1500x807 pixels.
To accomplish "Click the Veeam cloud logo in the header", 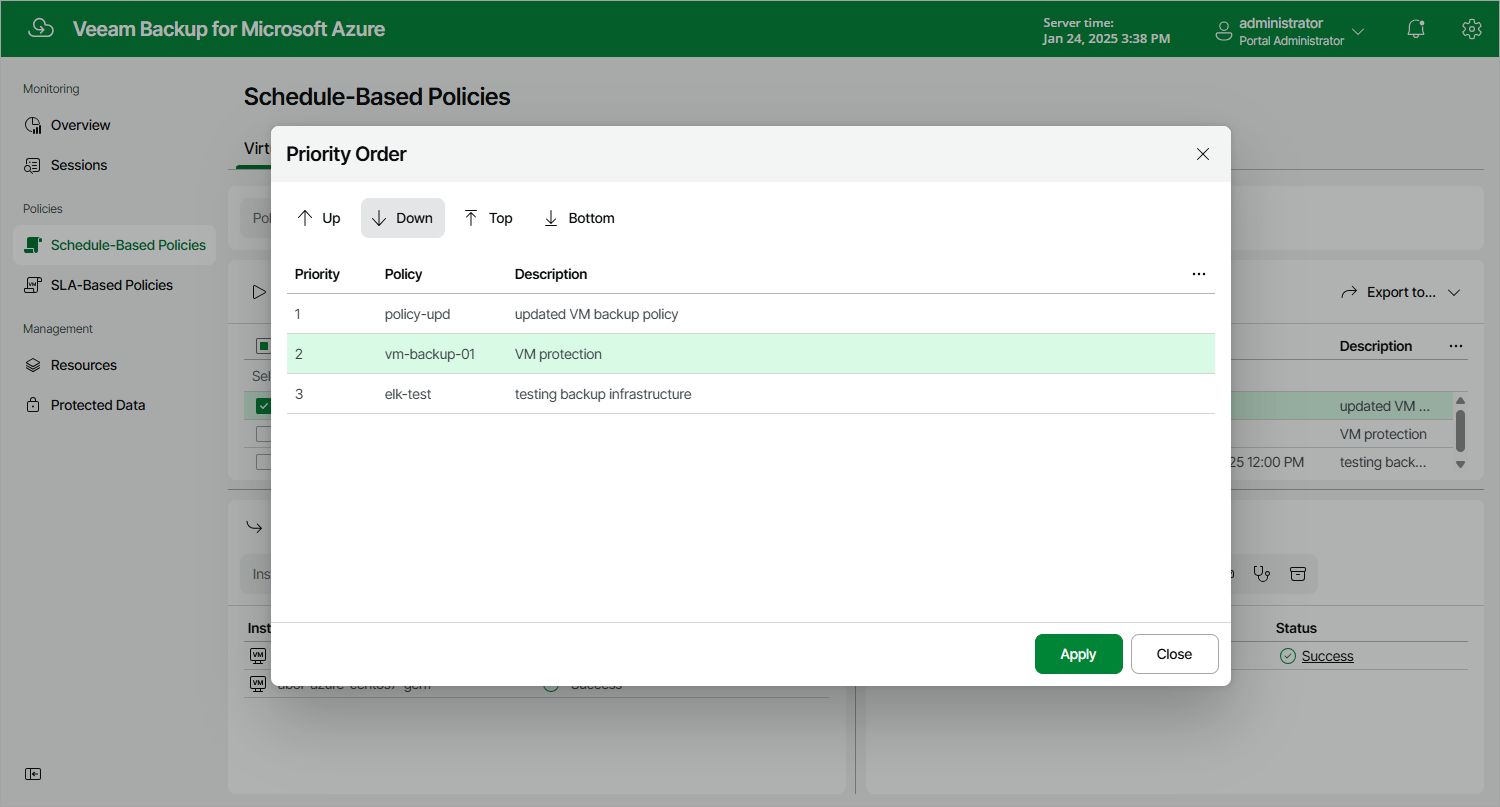I will point(41,28).
